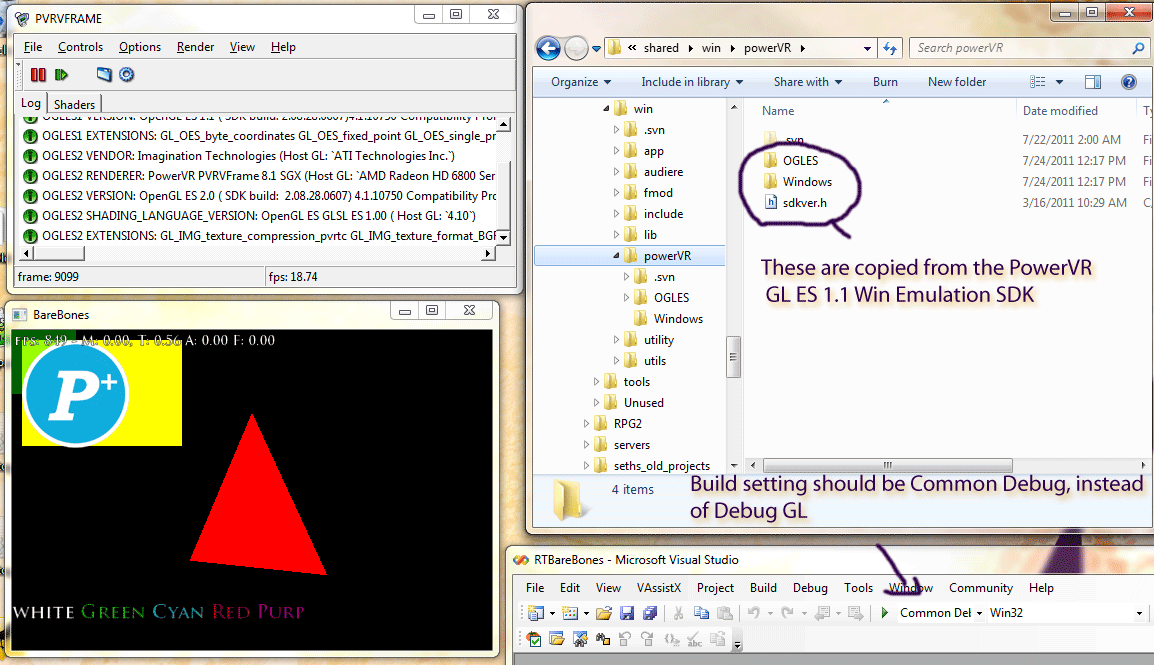This screenshot has width=1154, height=665.
Task: Toggle the Explorer preview pane
Action: click(1092, 82)
